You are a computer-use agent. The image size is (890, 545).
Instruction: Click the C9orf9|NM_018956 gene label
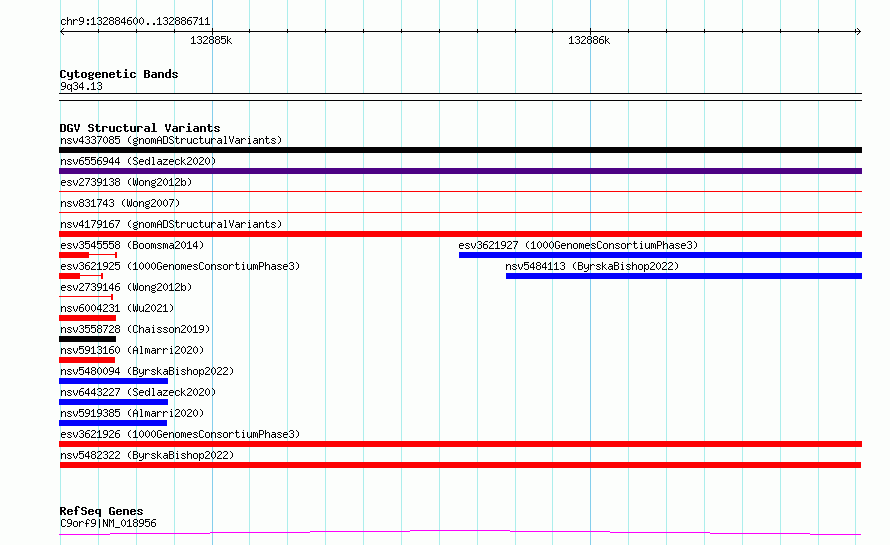click(108, 523)
